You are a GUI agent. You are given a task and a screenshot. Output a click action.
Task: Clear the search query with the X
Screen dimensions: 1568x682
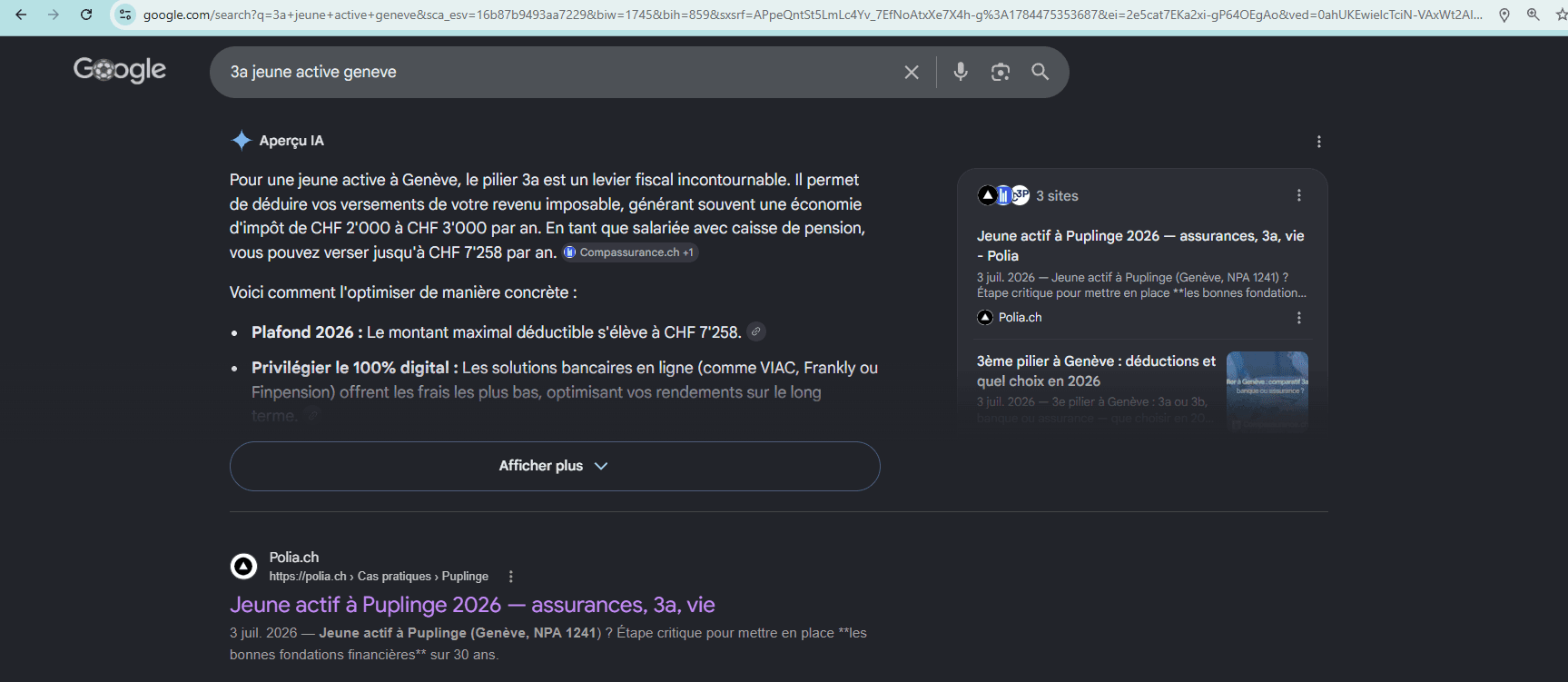click(x=912, y=72)
